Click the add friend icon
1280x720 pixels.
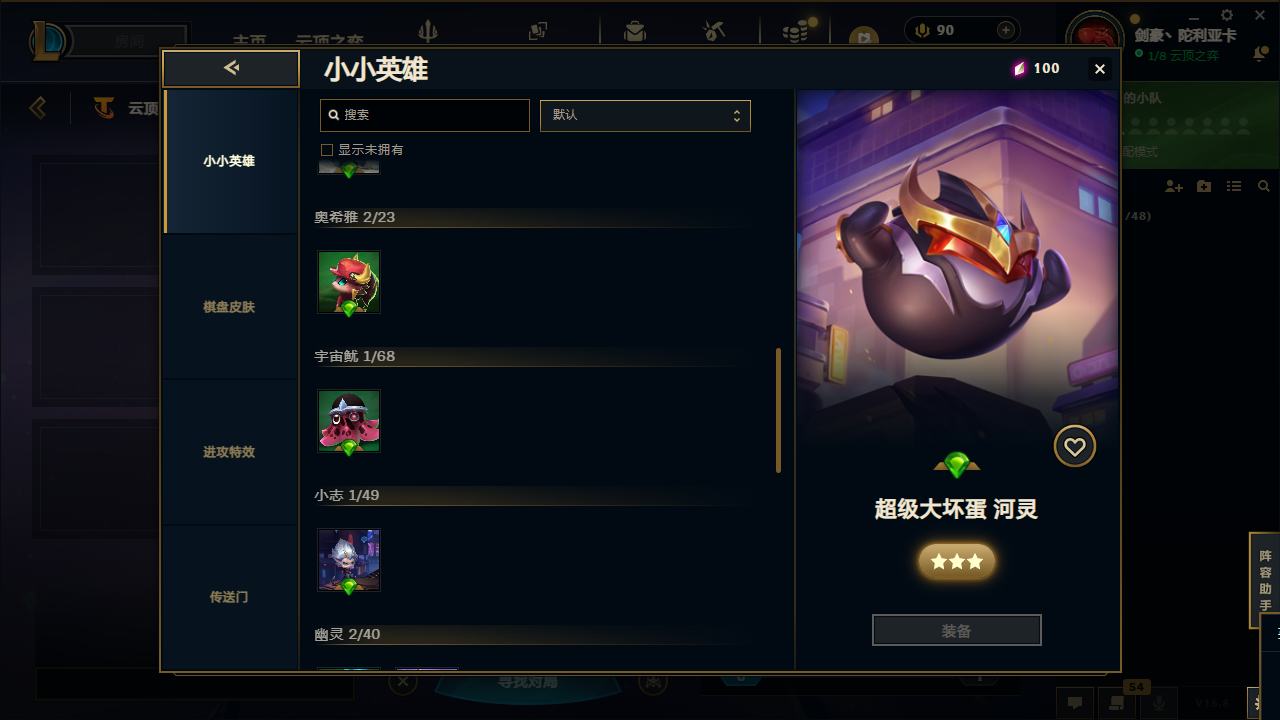click(1174, 187)
